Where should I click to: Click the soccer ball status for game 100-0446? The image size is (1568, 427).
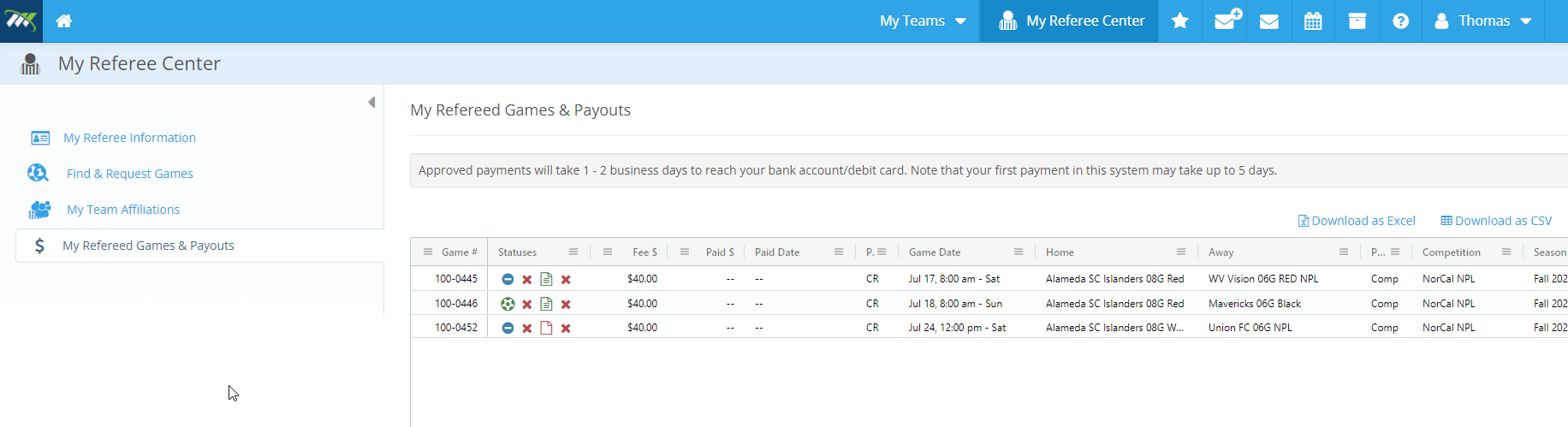pos(508,304)
